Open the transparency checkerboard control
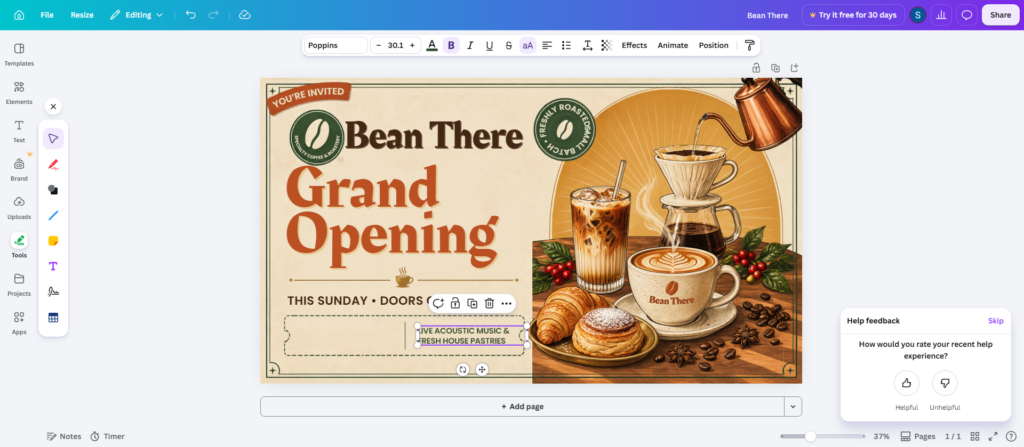The height and width of the screenshot is (447, 1024). (607, 45)
